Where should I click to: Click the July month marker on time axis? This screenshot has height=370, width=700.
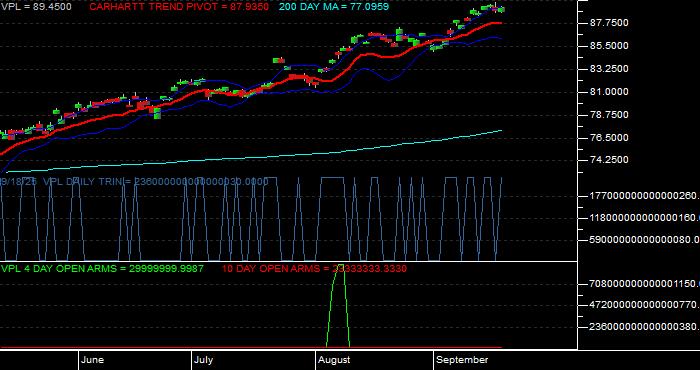point(204,360)
